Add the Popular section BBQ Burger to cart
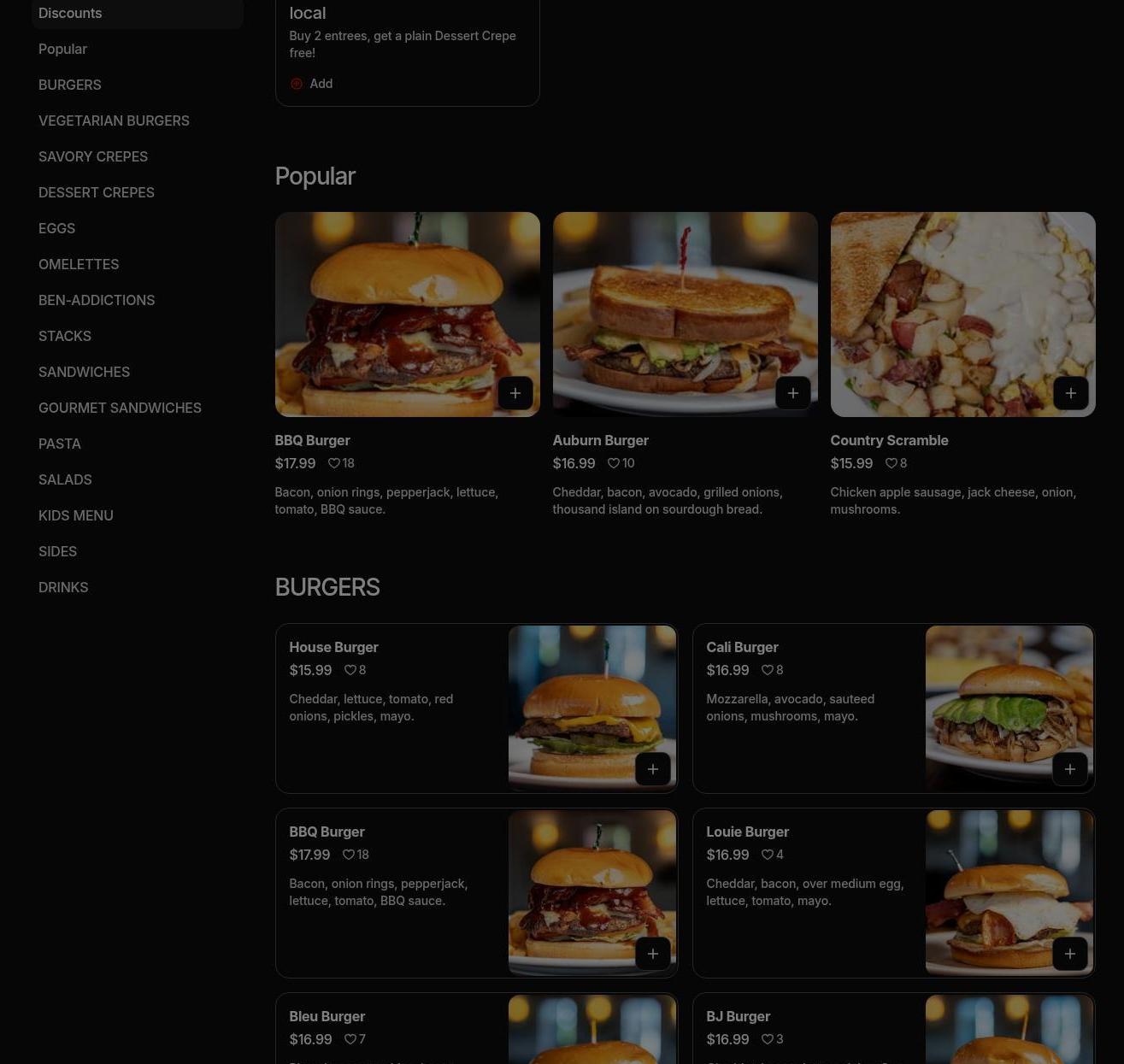Viewport: 1124px width, 1064px height. click(515, 393)
